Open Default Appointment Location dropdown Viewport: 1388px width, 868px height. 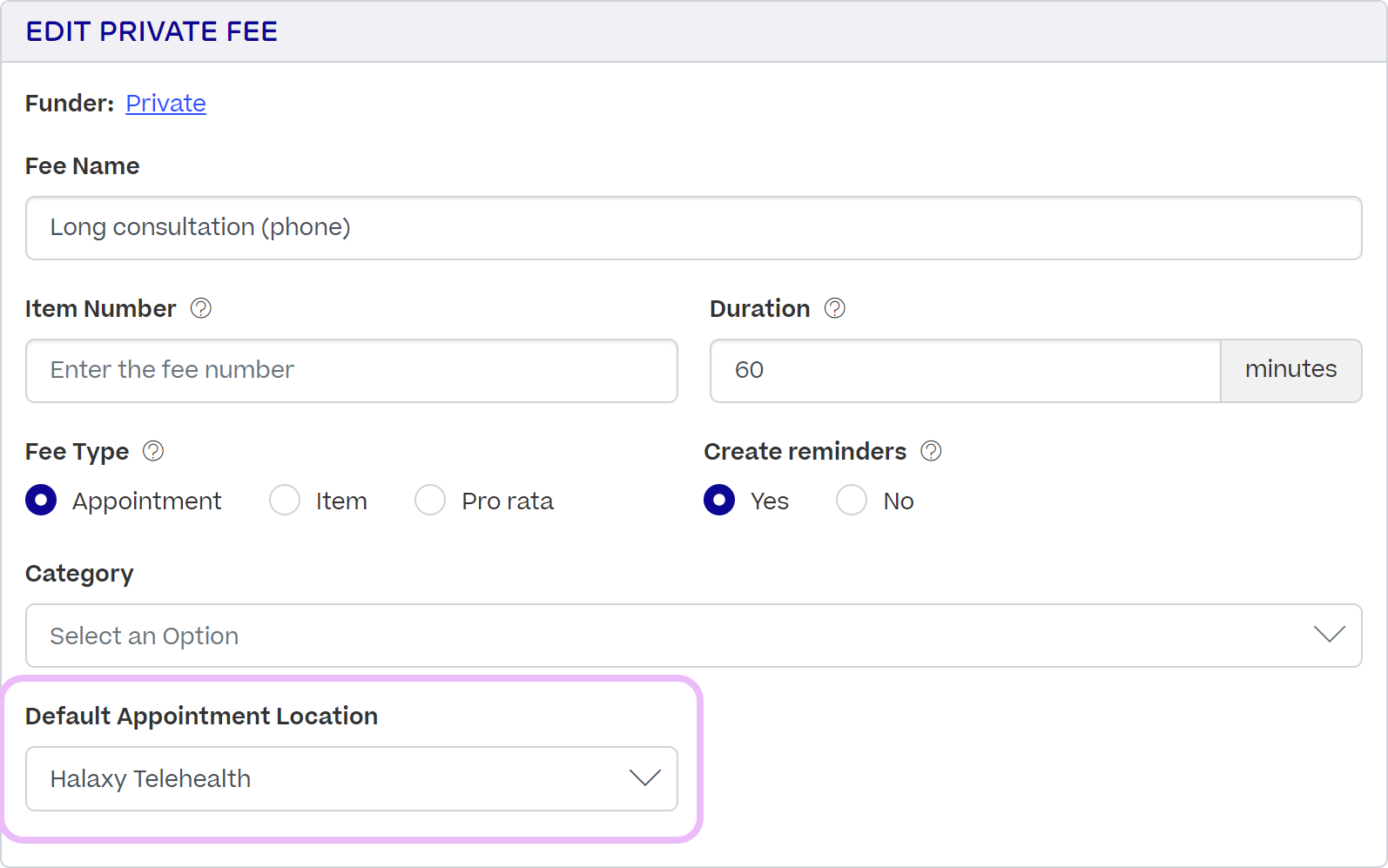click(352, 778)
